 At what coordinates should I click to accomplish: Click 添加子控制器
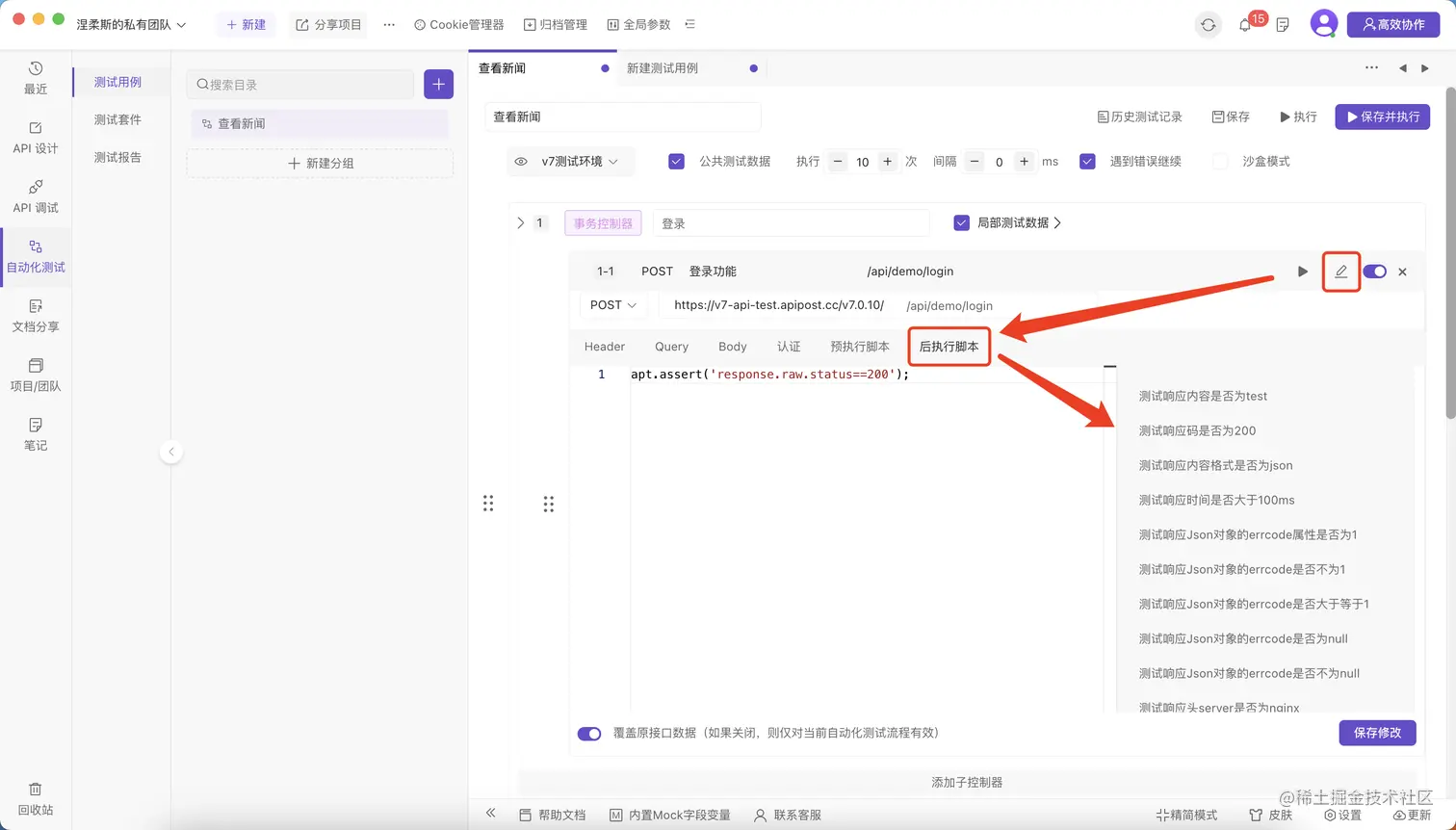[x=967, y=782]
